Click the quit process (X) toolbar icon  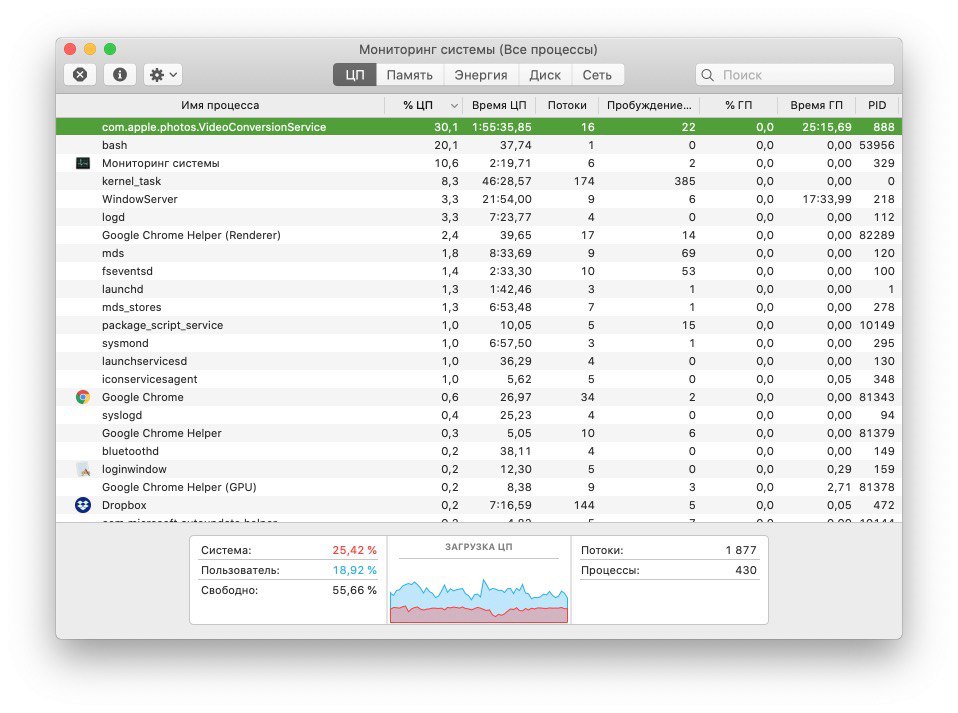[x=80, y=75]
